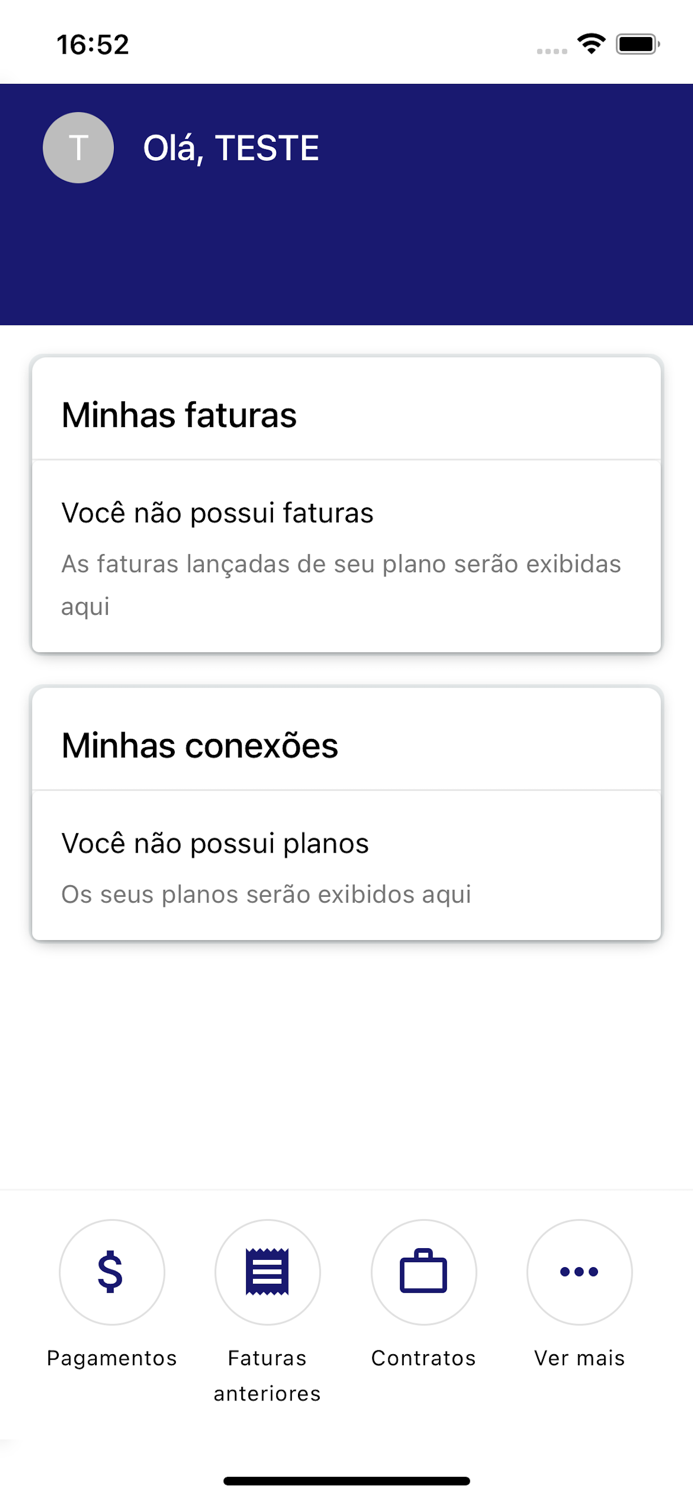Tap the Wi-Fi status bar icon
The image size is (693, 1500).
click(x=591, y=44)
